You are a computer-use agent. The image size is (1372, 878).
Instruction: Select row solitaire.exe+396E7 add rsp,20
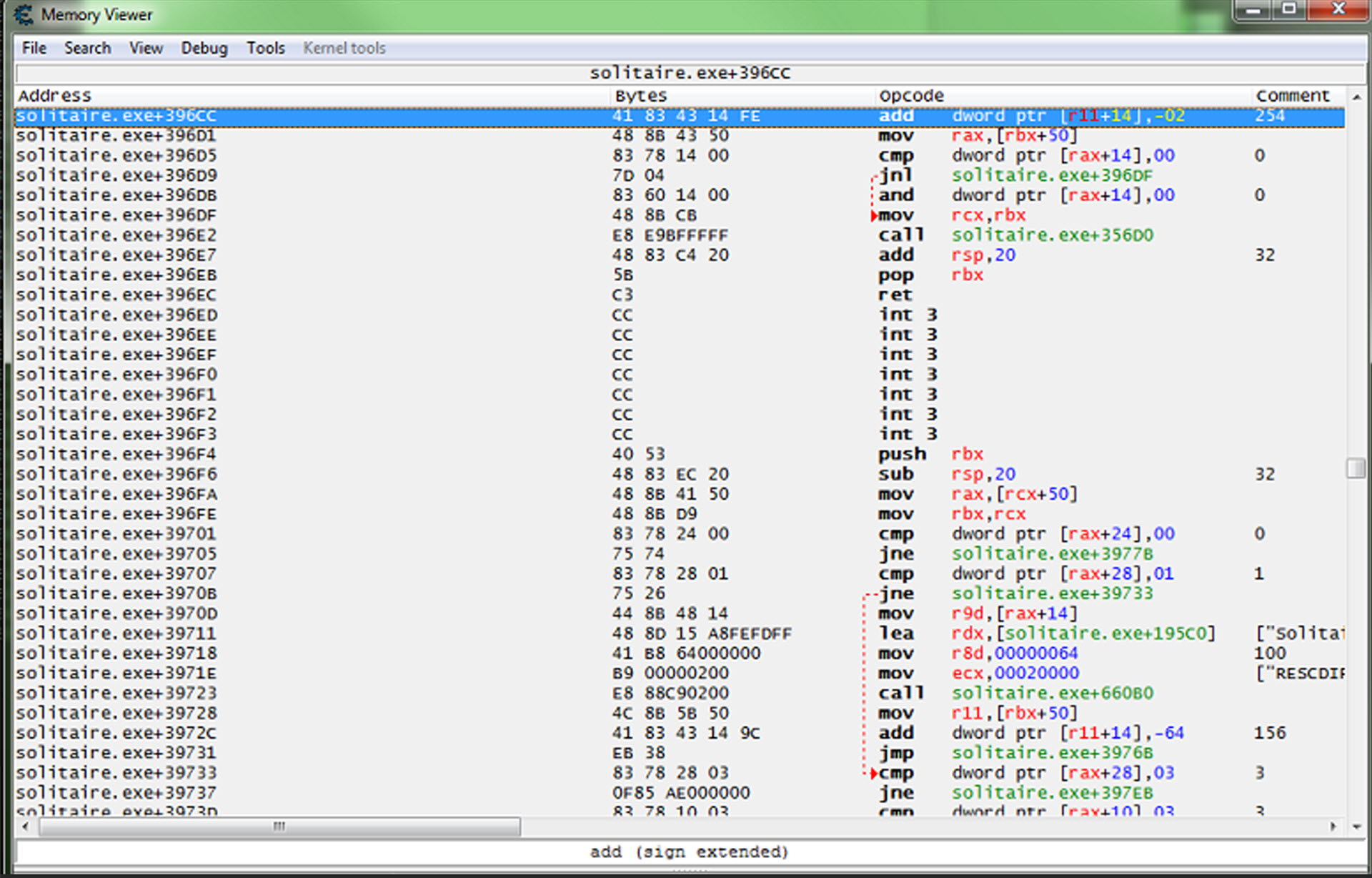[x=679, y=255]
